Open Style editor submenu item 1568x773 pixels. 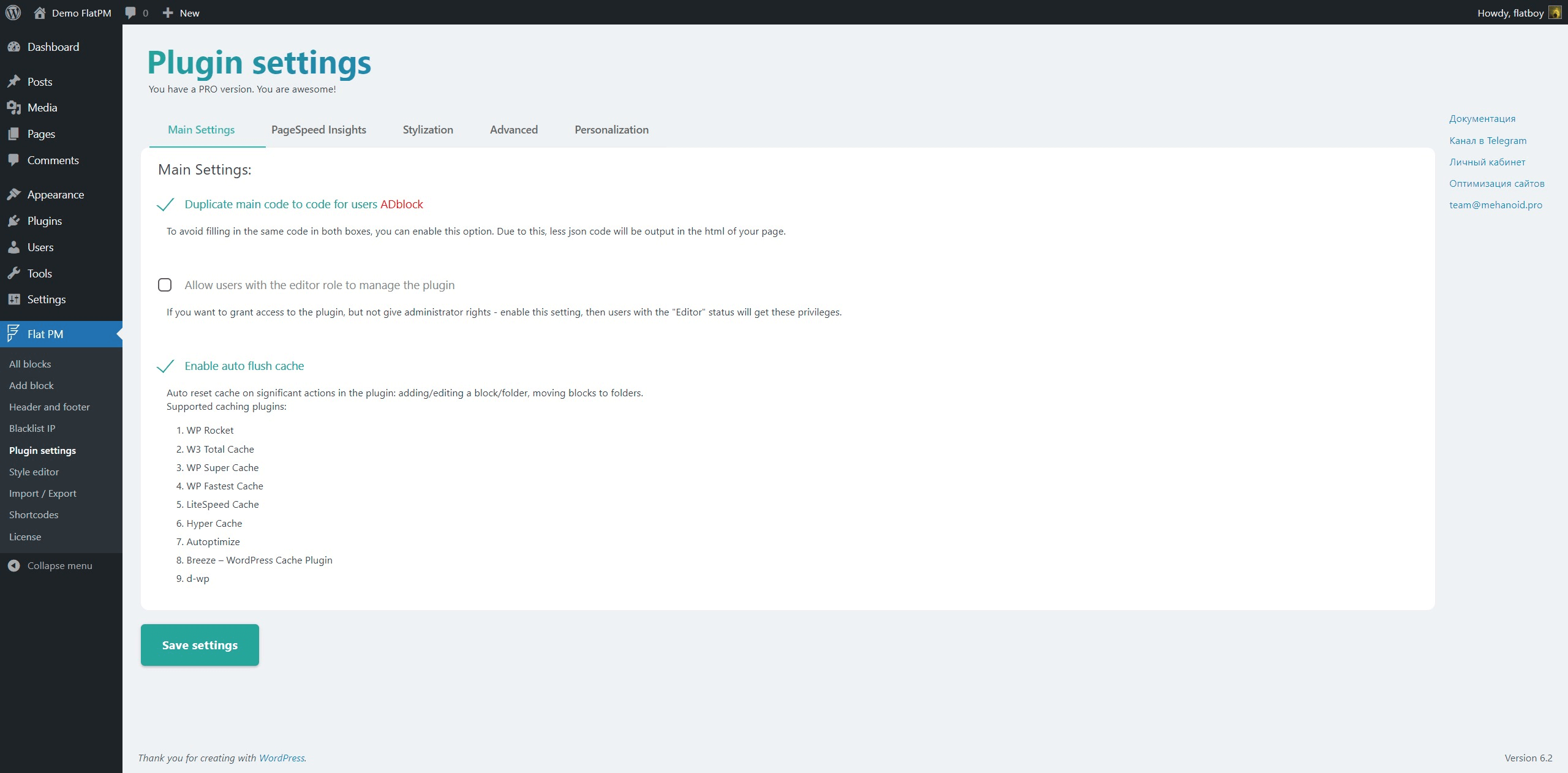tap(34, 472)
